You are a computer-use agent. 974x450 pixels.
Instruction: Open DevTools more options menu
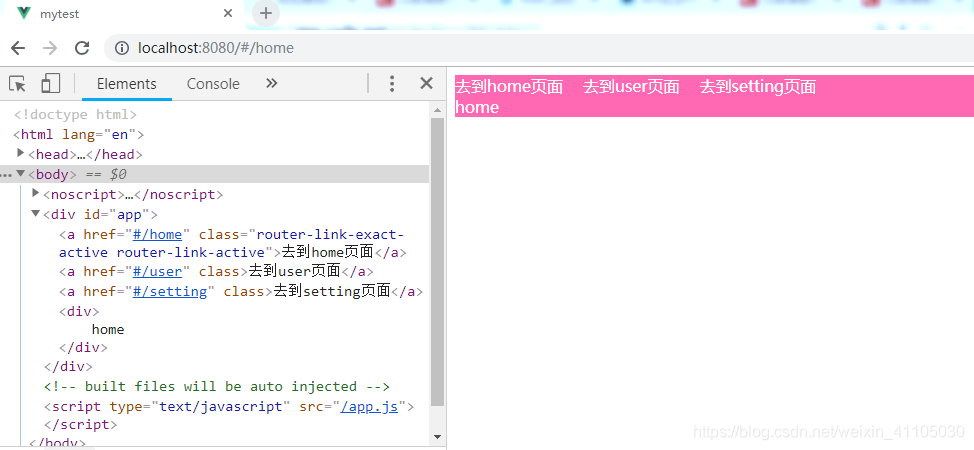tap(391, 83)
